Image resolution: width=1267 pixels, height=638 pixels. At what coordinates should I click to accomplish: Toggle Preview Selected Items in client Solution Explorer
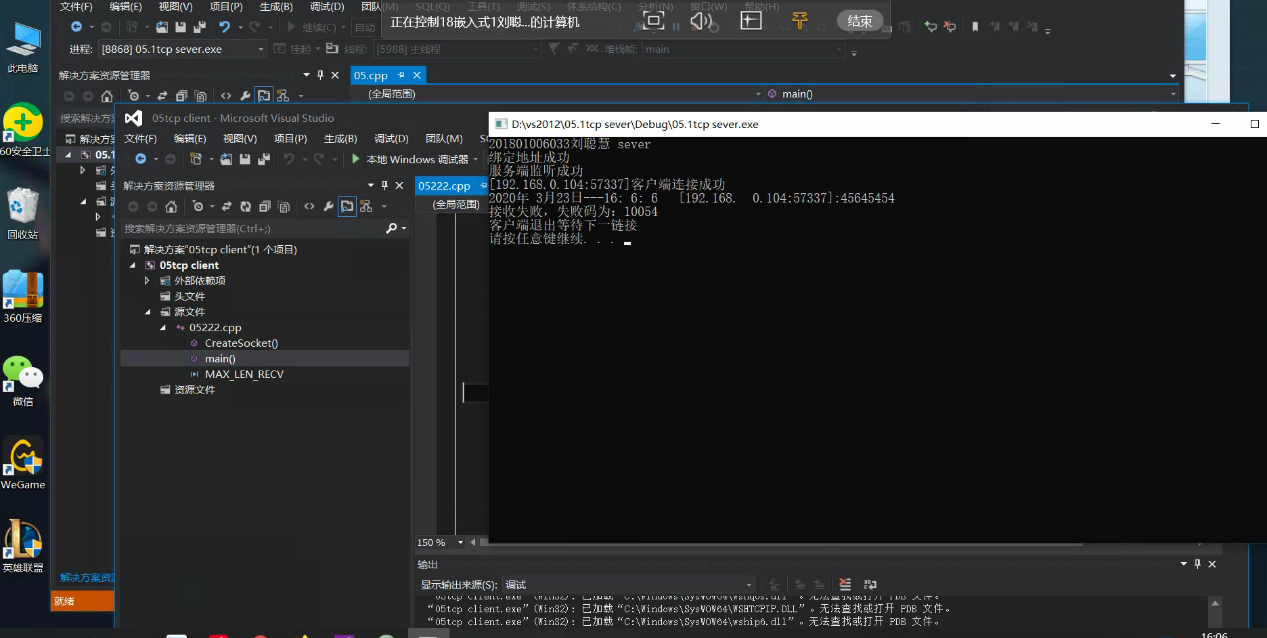tap(347, 206)
